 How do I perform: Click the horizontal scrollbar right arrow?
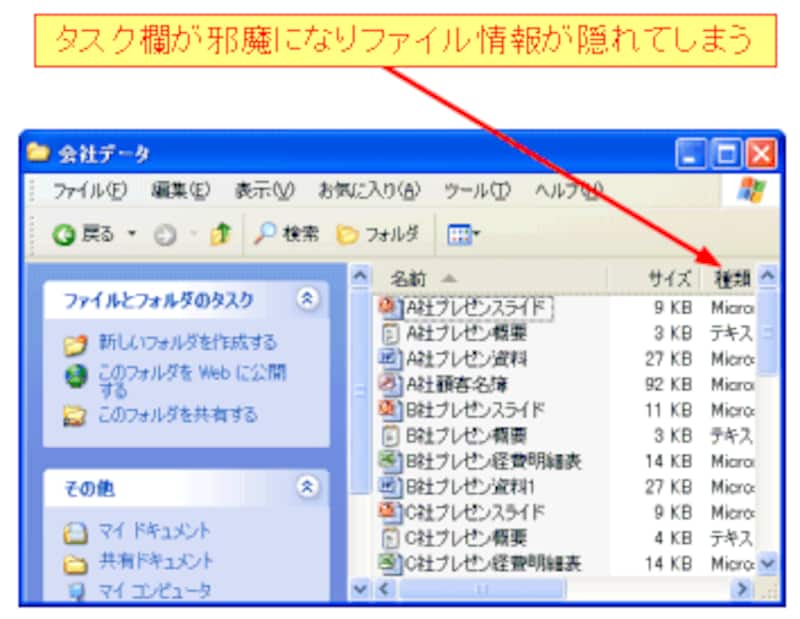[x=743, y=589]
